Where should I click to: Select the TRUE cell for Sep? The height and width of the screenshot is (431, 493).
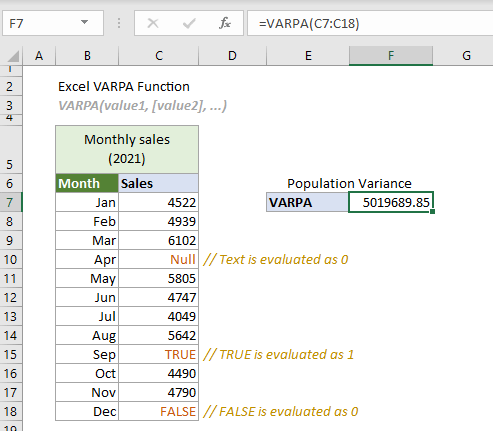[x=158, y=354]
